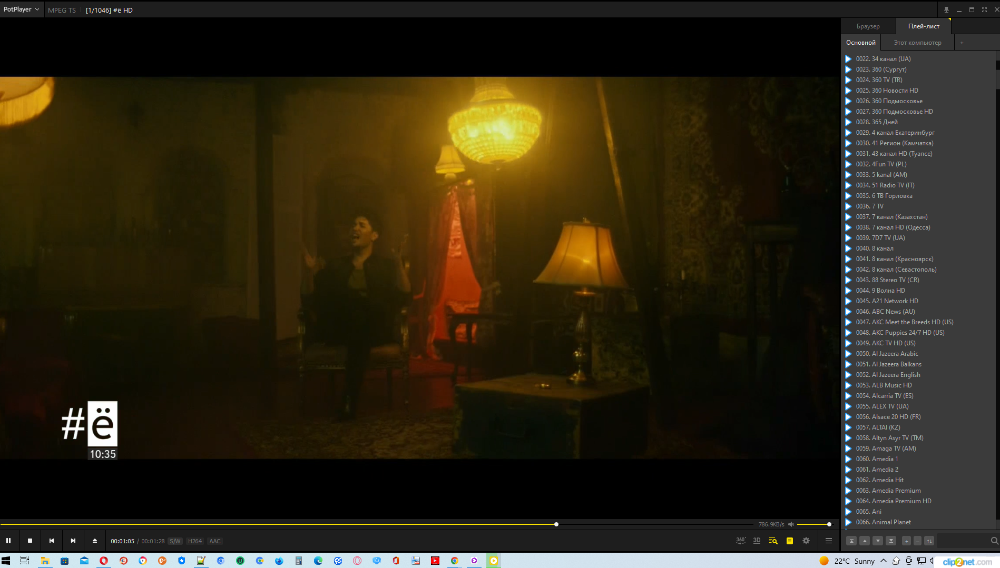1000x568 pixels.
Task: Switch to the Браузер tab
Action: click(x=868, y=26)
